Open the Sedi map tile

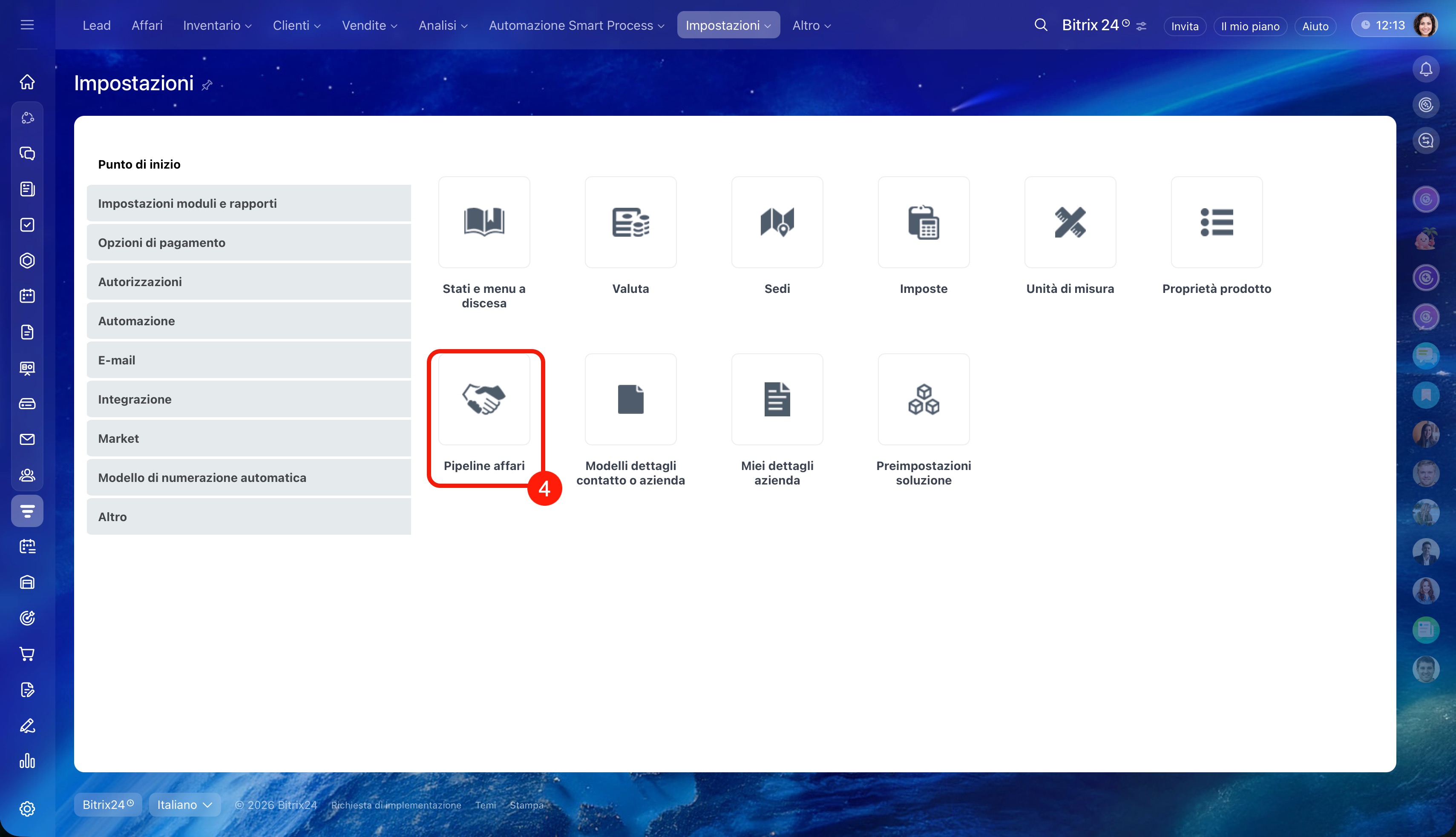(x=777, y=222)
